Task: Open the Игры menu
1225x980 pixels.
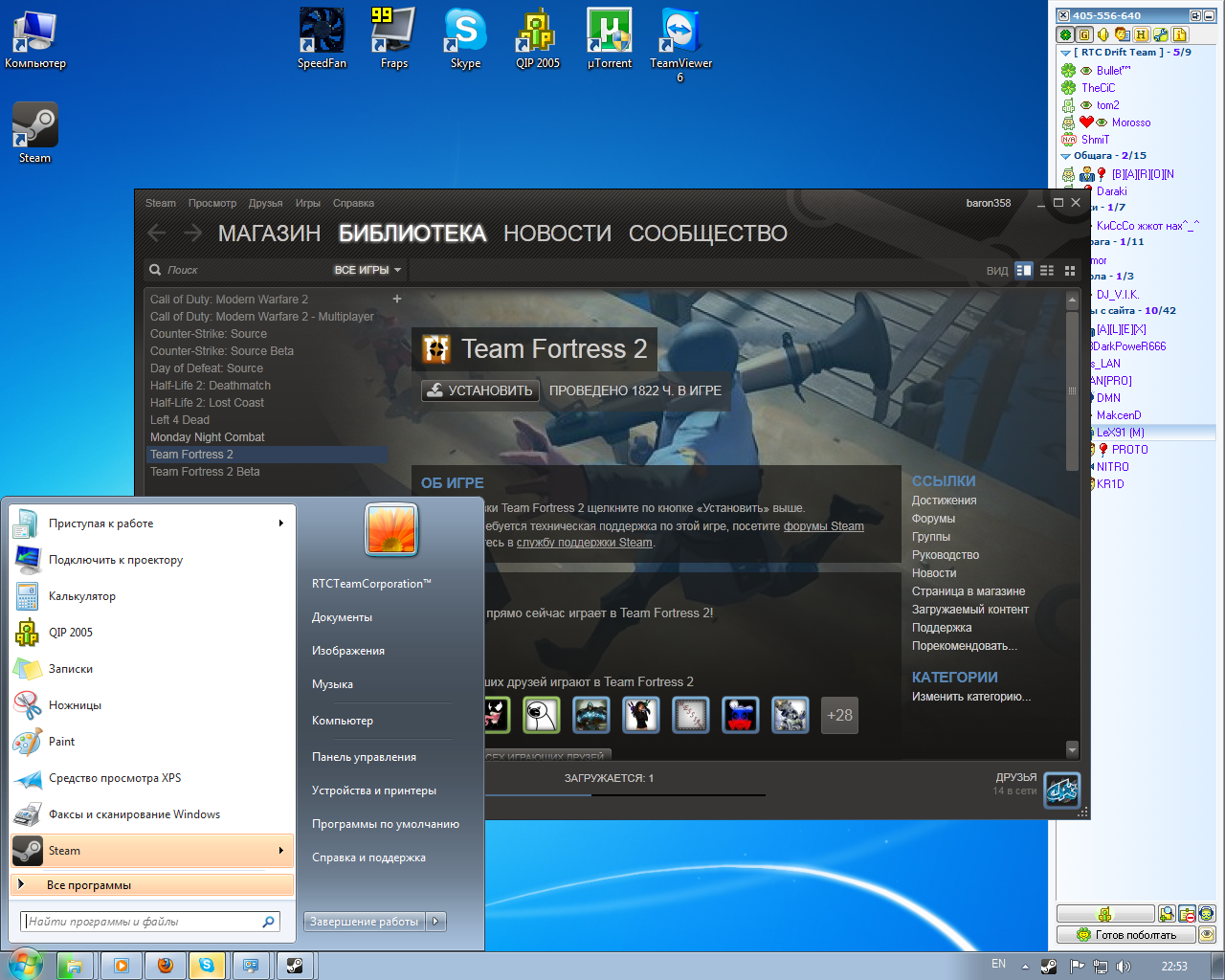Action: [x=308, y=203]
